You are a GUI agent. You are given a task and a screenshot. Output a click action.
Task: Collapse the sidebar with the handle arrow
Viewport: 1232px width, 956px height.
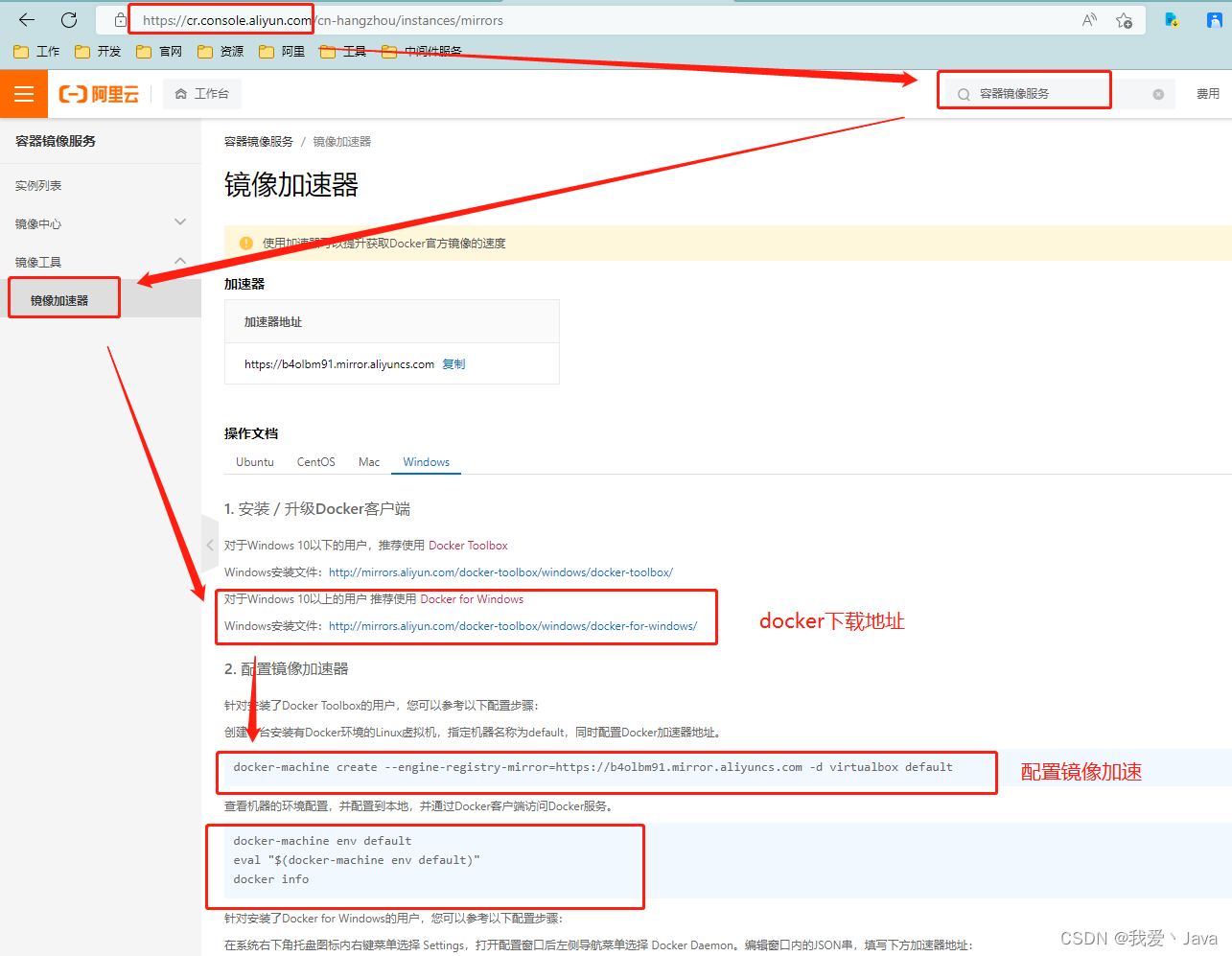[x=210, y=545]
